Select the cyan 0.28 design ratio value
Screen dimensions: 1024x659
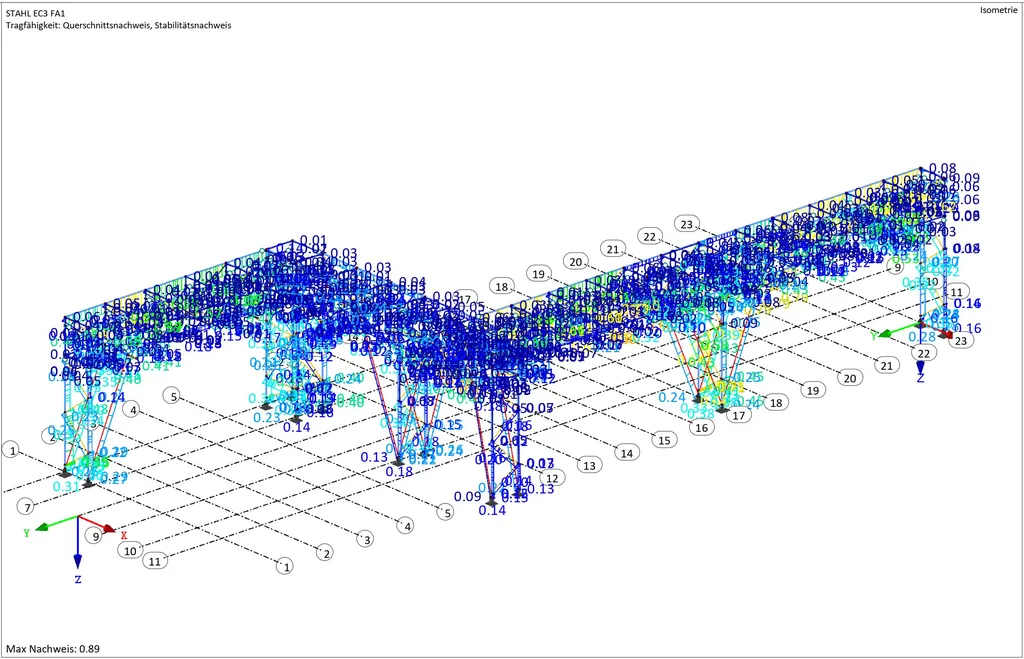click(x=921, y=337)
